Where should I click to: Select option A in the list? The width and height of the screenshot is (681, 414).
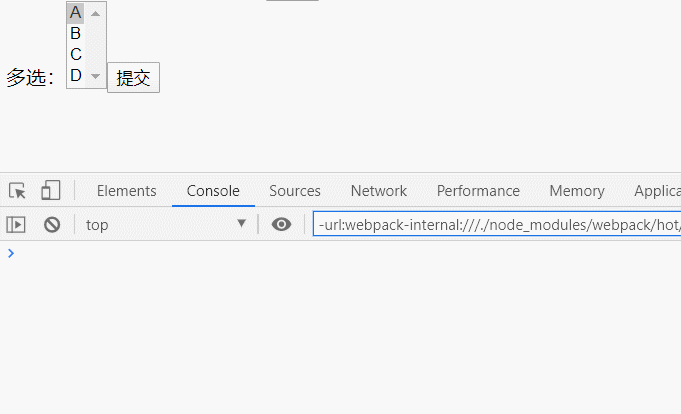pos(76,13)
